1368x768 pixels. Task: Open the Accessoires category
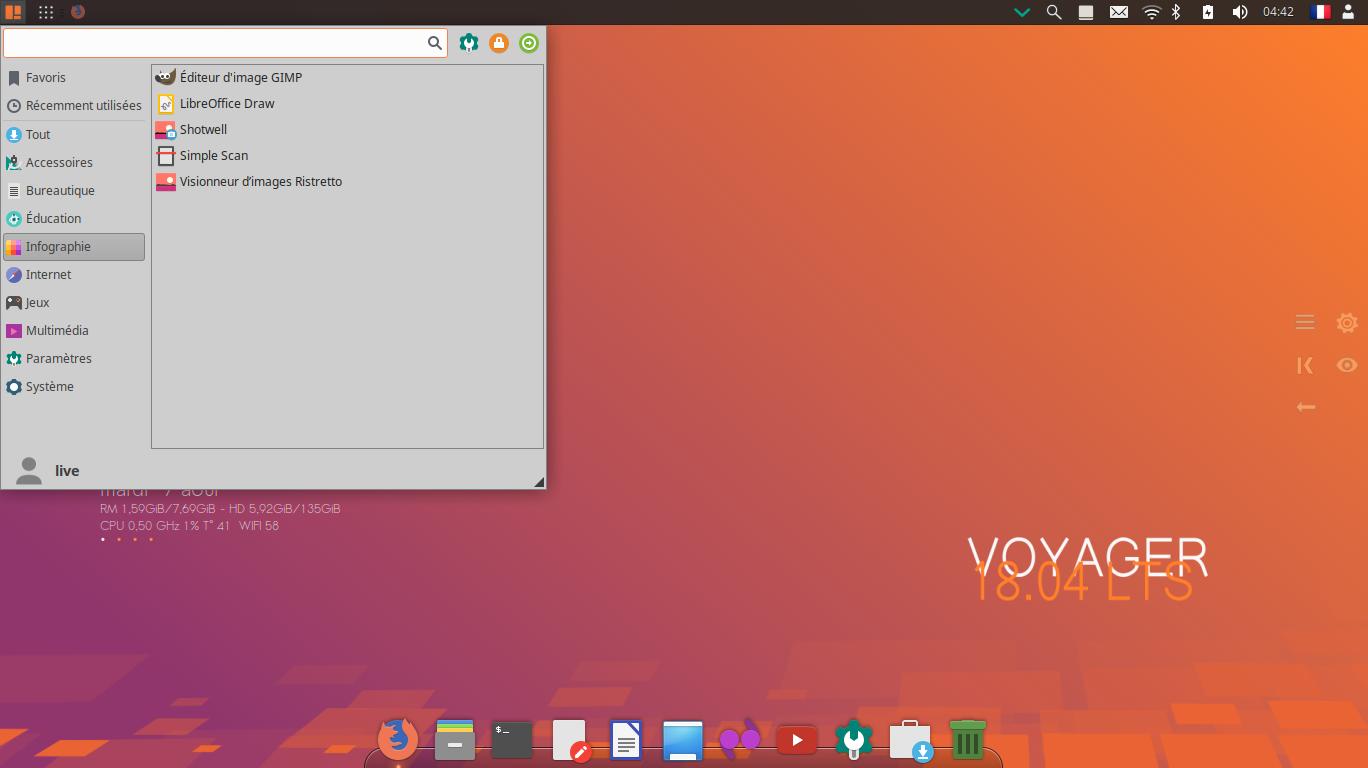tap(74, 162)
